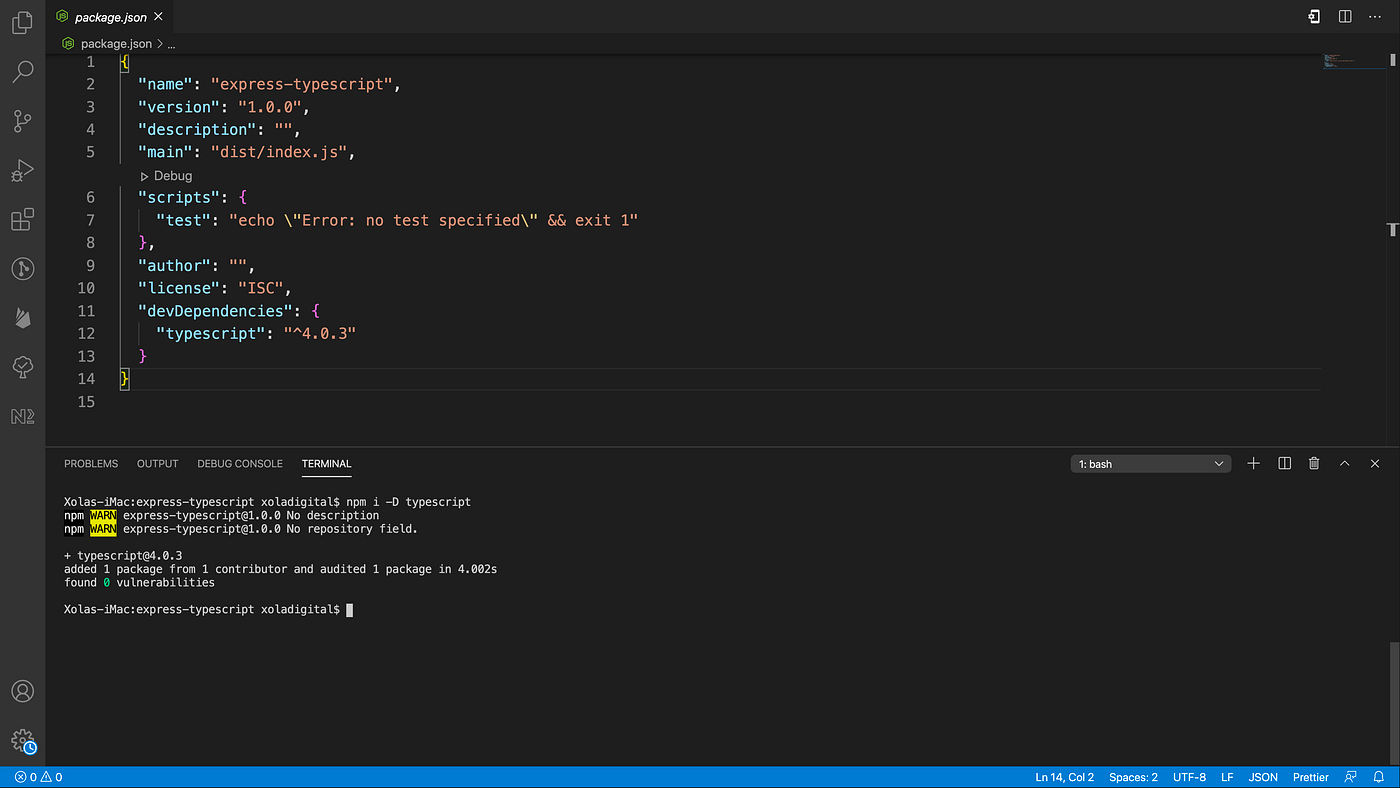
Task: Open Settings via the gear icon
Action: [22, 742]
